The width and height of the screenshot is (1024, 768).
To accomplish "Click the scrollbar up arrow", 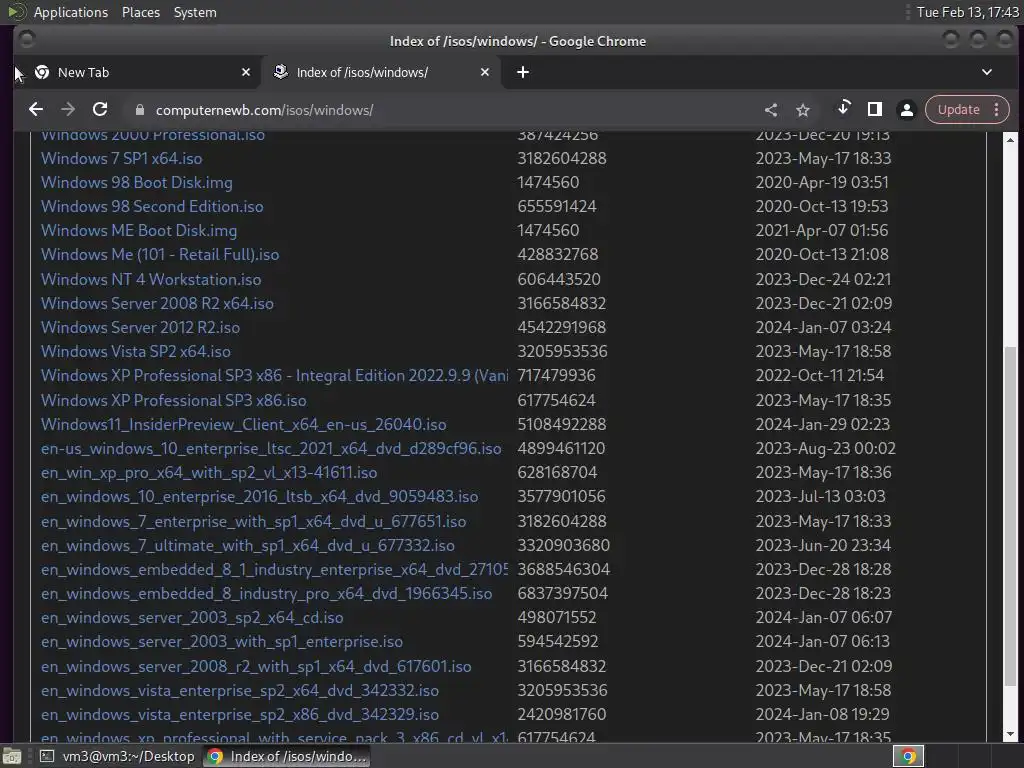I will (x=1010, y=140).
